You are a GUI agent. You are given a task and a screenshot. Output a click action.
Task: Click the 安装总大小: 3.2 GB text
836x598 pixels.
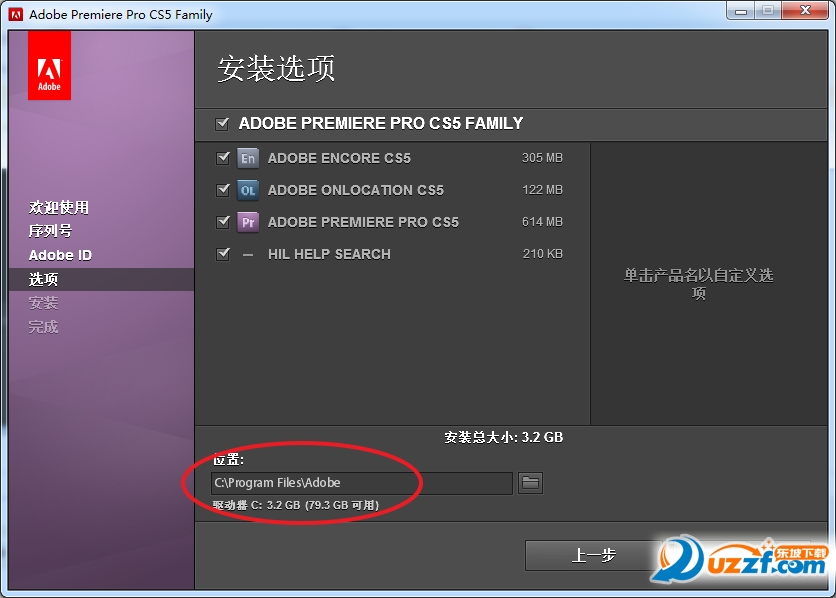(504, 438)
